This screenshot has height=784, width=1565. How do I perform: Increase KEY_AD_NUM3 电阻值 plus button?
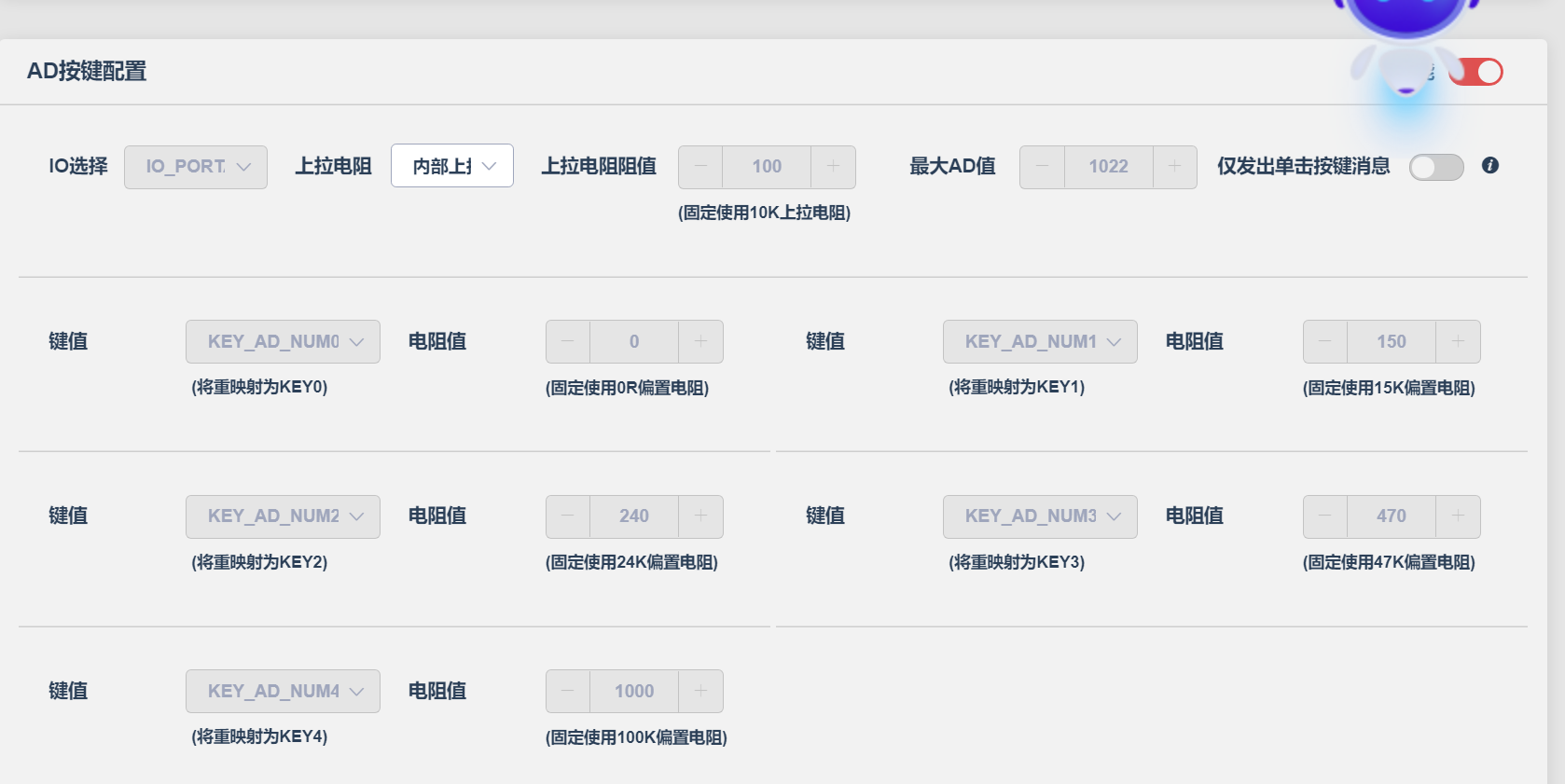coord(1458,516)
